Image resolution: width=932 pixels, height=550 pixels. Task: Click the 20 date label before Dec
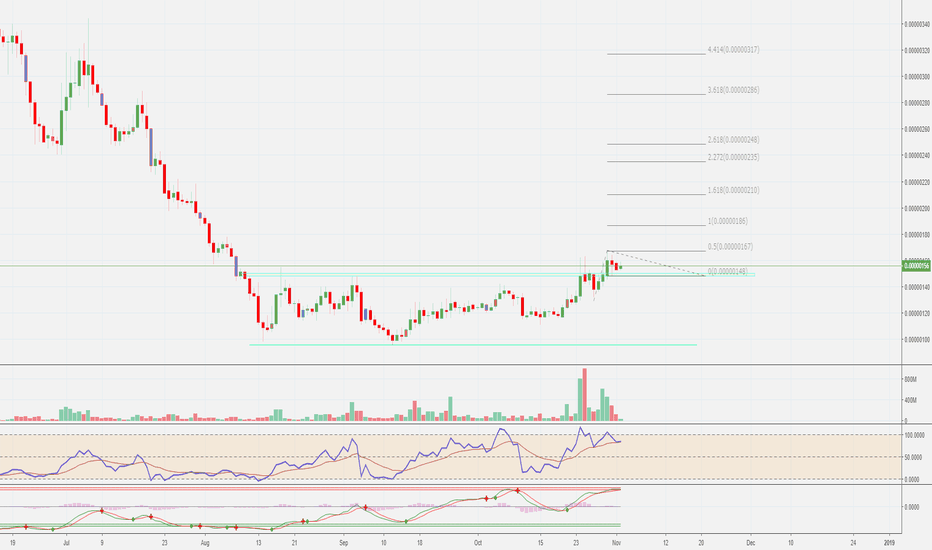(x=701, y=543)
